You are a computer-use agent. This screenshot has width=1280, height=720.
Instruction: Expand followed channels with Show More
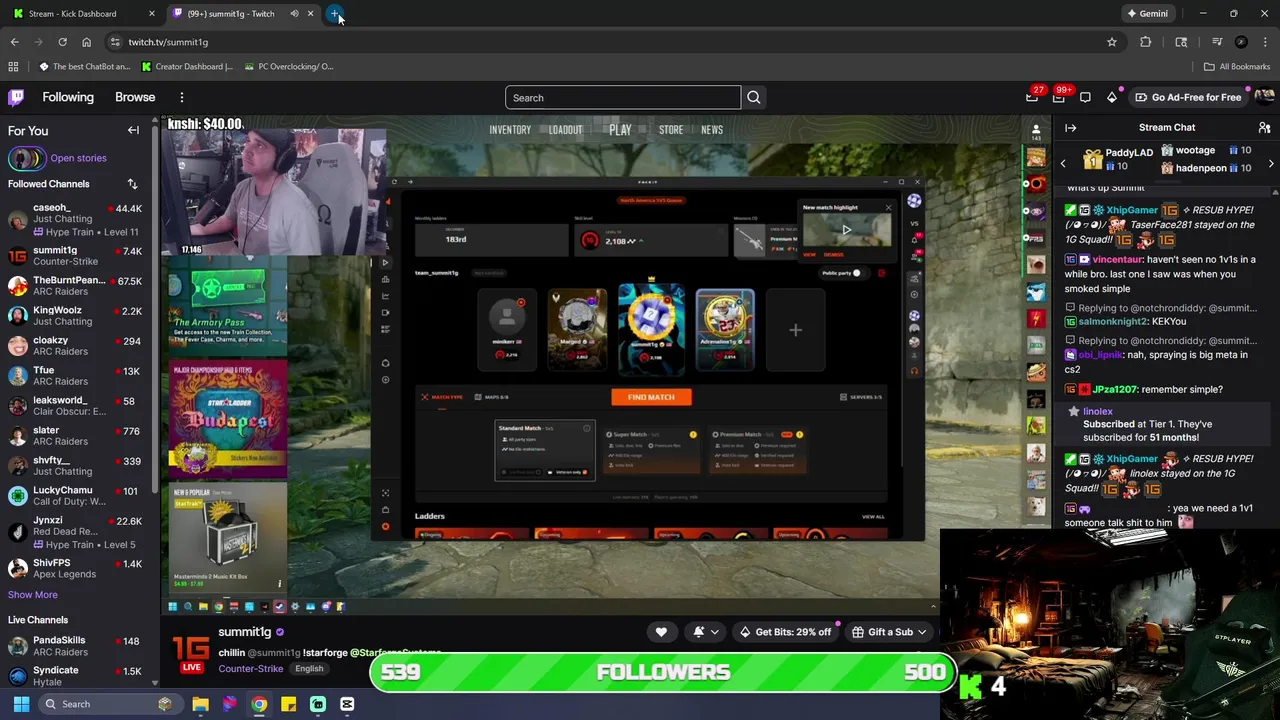pyautogui.click(x=33, y=595)
